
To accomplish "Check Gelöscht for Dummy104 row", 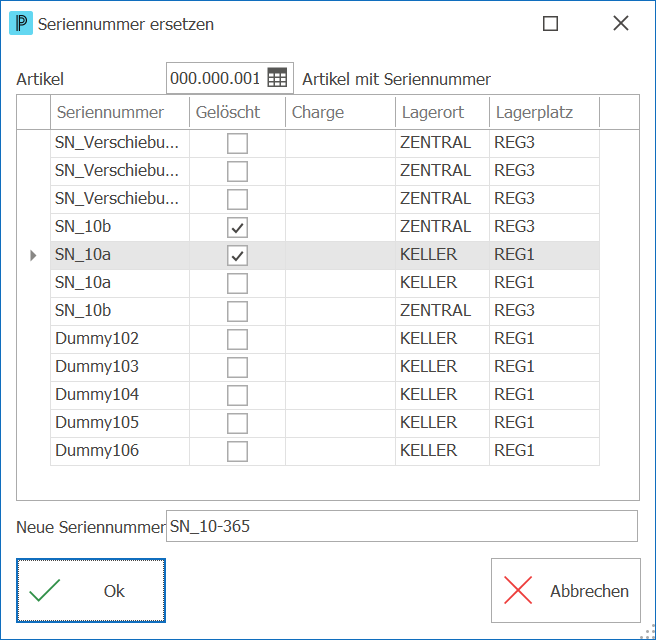I will 237,395.
